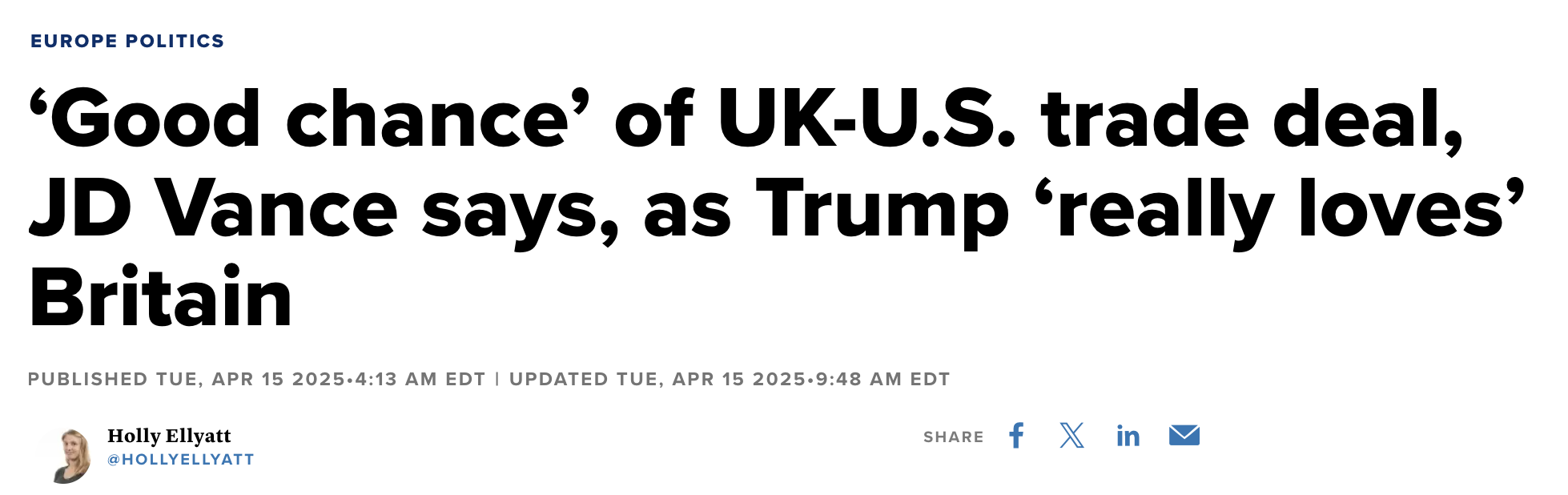Click the word 'Britain' in the headline
This screenshot has width=1568, height=495.
(161, 298)
